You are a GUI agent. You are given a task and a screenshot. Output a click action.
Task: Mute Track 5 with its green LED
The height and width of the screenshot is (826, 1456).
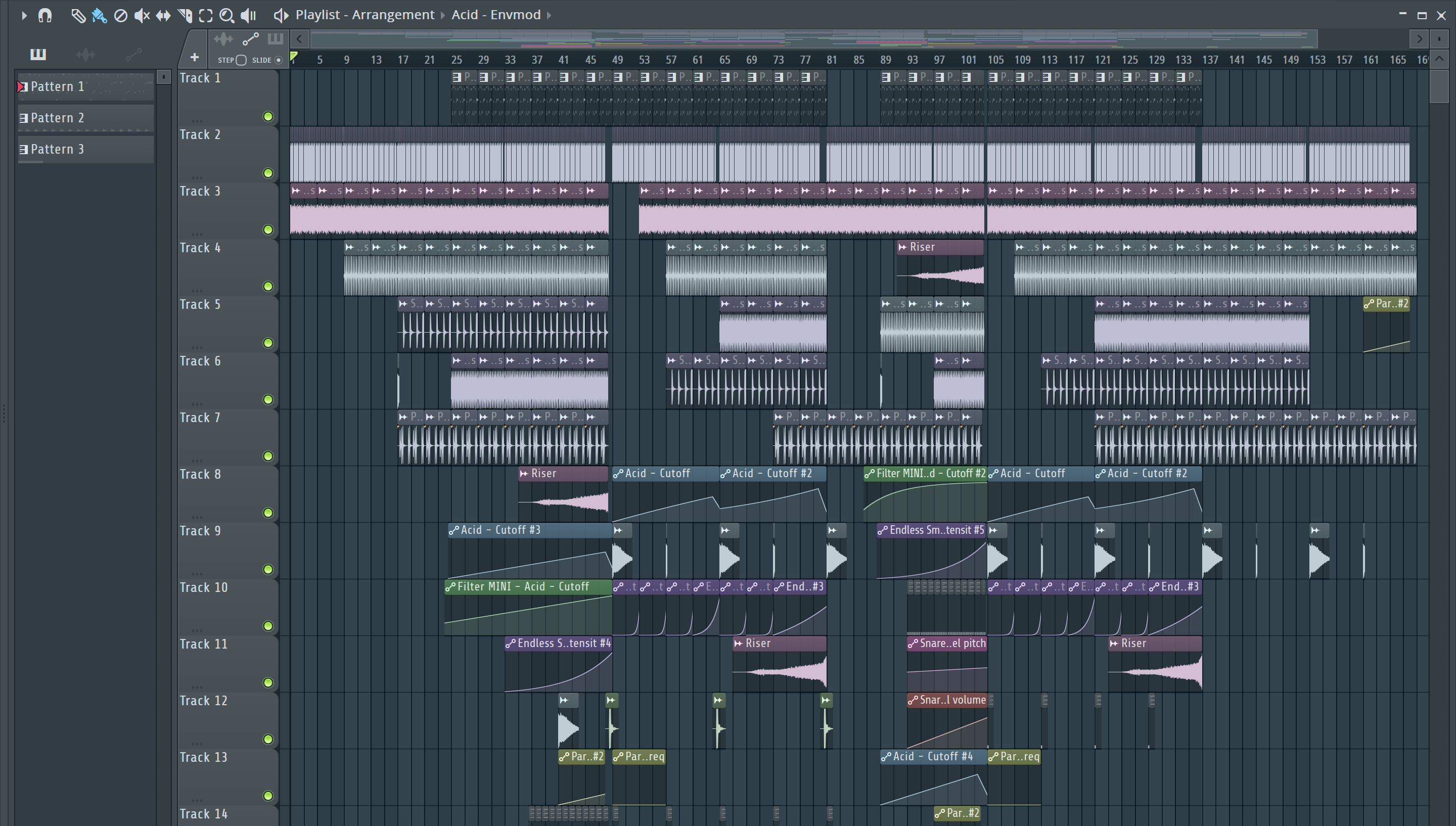268,343
